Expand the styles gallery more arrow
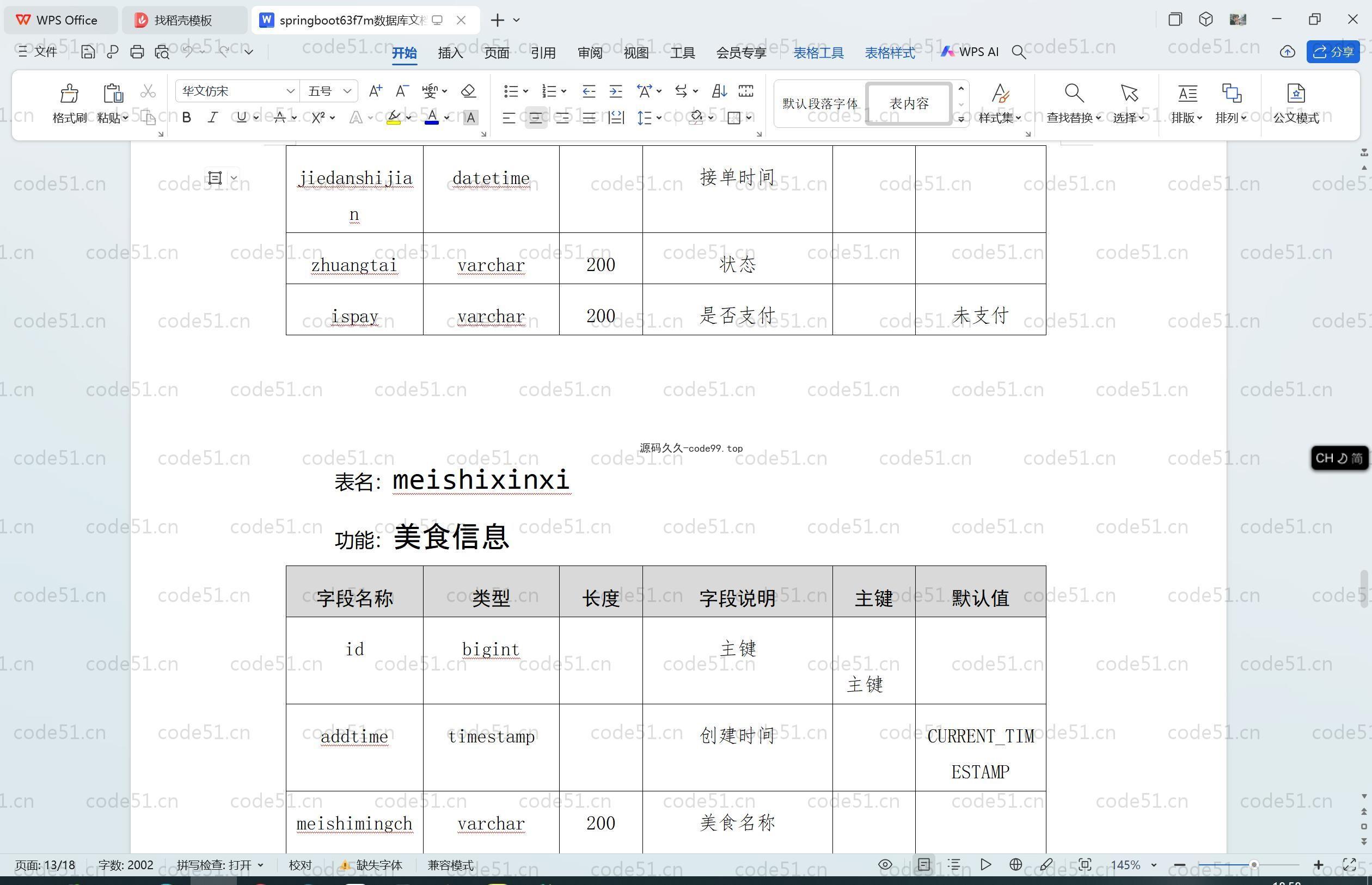The width and height of the screenshot is (1372, 885). 960,119
